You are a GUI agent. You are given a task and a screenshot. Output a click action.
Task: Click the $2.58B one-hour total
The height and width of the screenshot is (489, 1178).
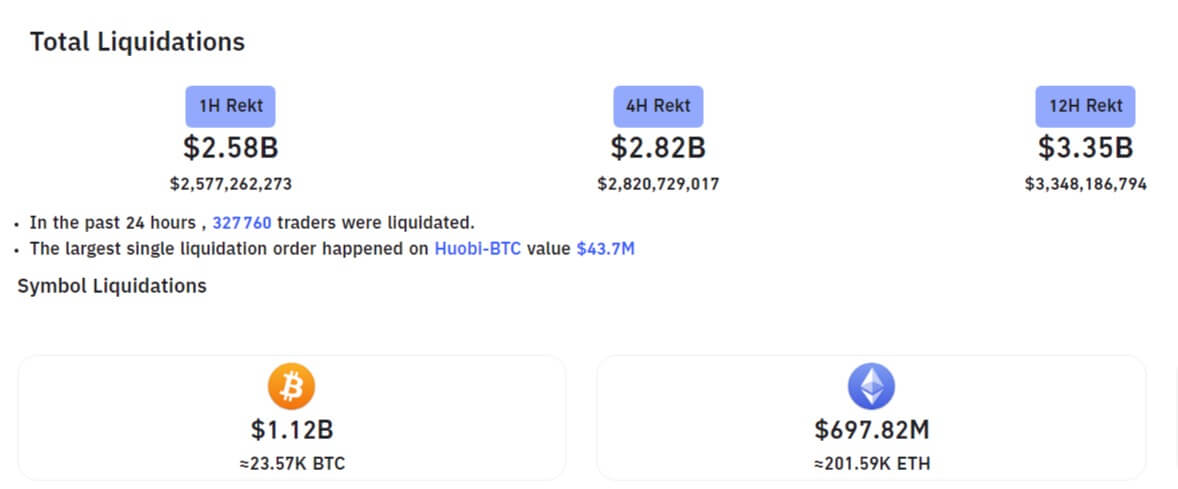pyautogui.click(x=230, y=148)
